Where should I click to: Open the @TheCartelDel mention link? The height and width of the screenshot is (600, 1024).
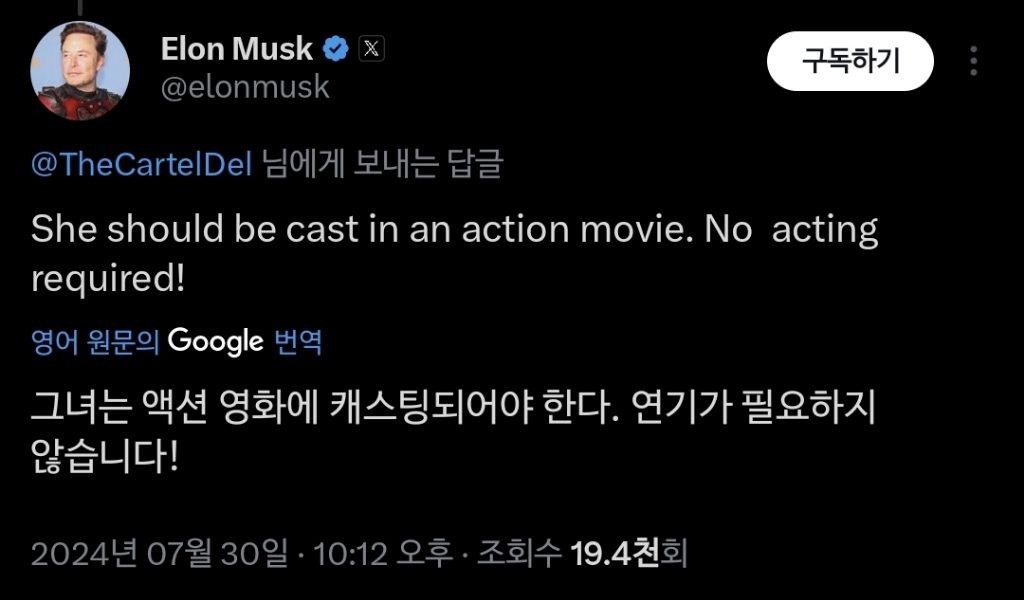pyautogui.click(x=142, y=165)
